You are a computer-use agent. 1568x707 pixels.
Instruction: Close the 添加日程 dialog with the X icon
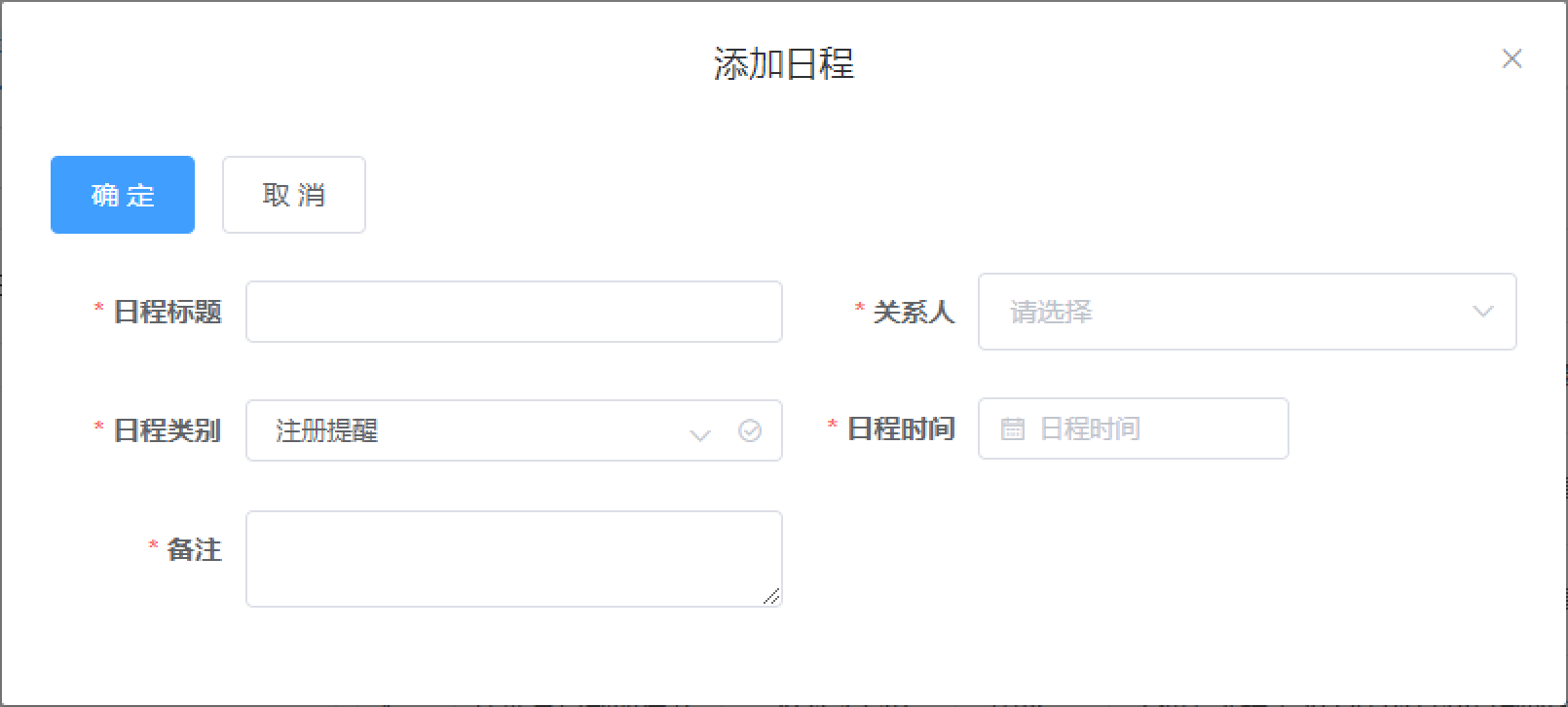click(x=1512, y=59)
